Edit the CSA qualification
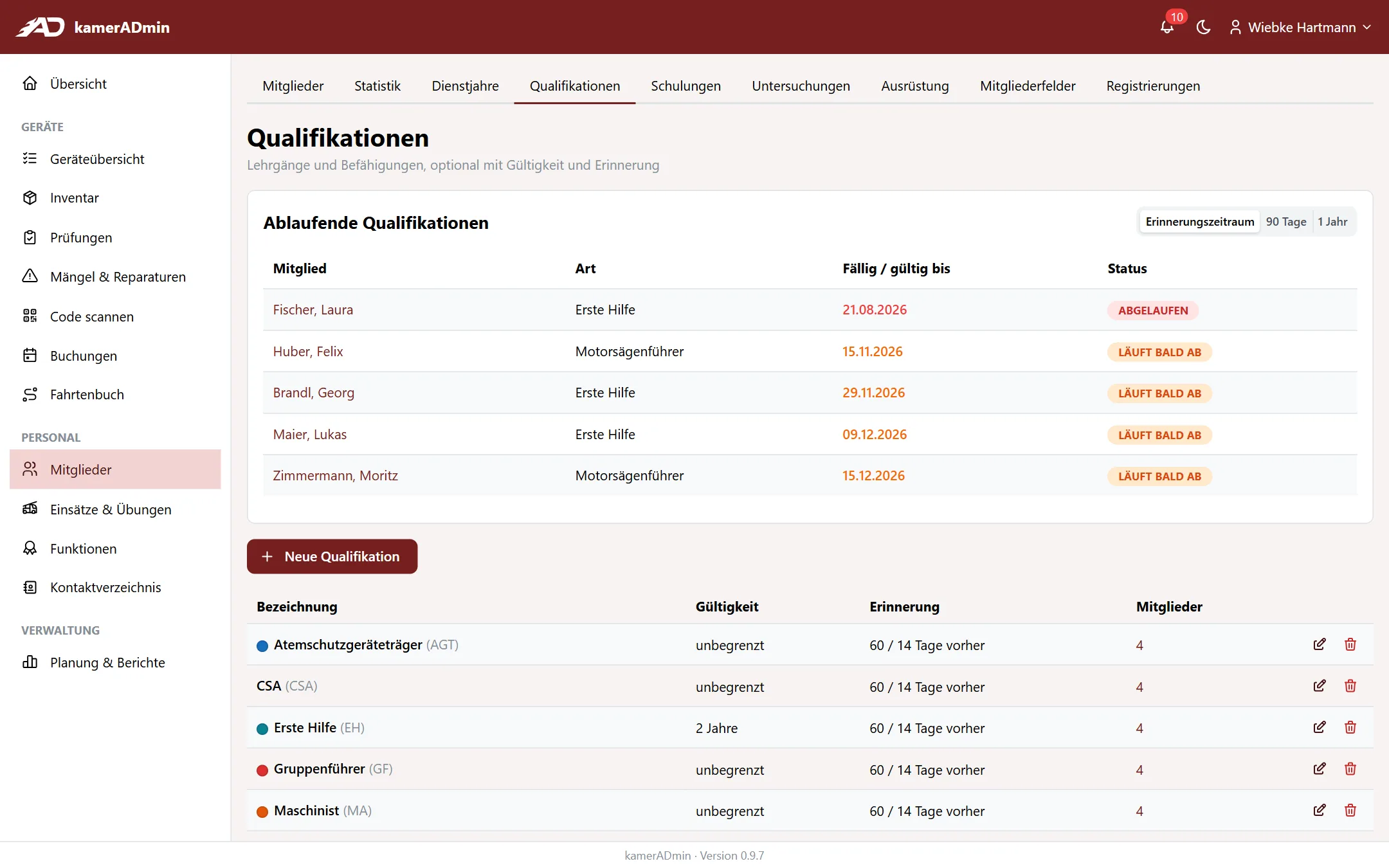The image size is (1389, 868). point(1320,686)
